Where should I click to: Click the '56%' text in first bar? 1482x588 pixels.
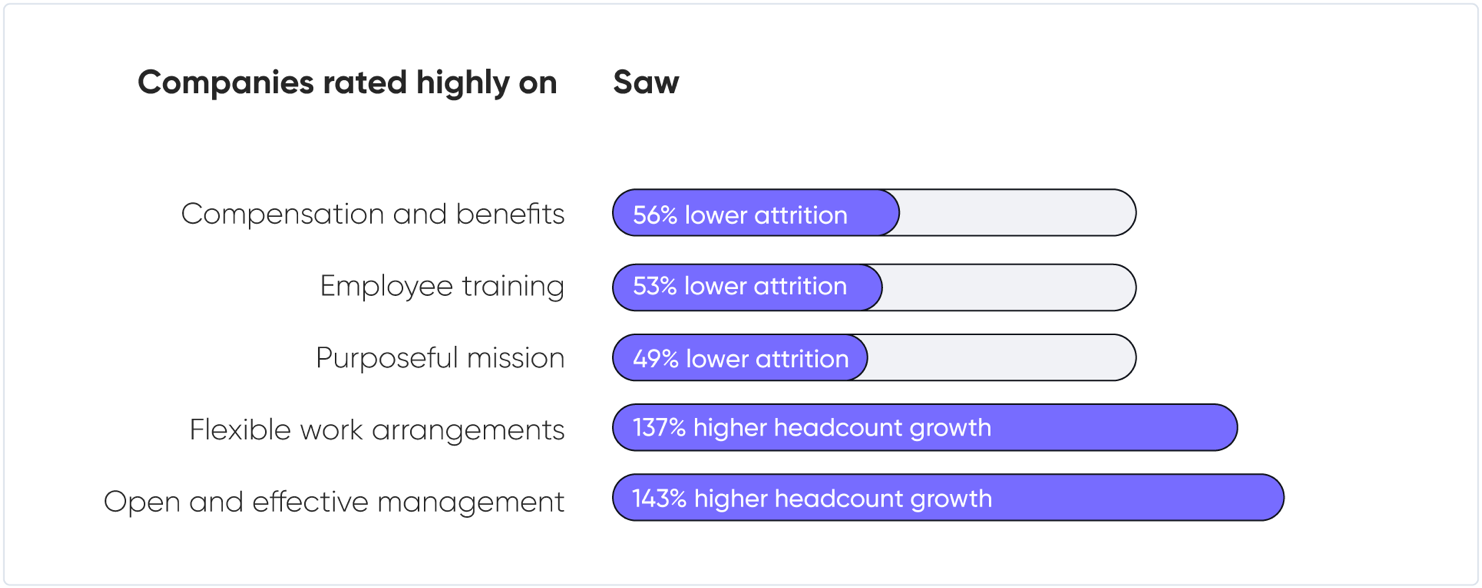point(655,215)
